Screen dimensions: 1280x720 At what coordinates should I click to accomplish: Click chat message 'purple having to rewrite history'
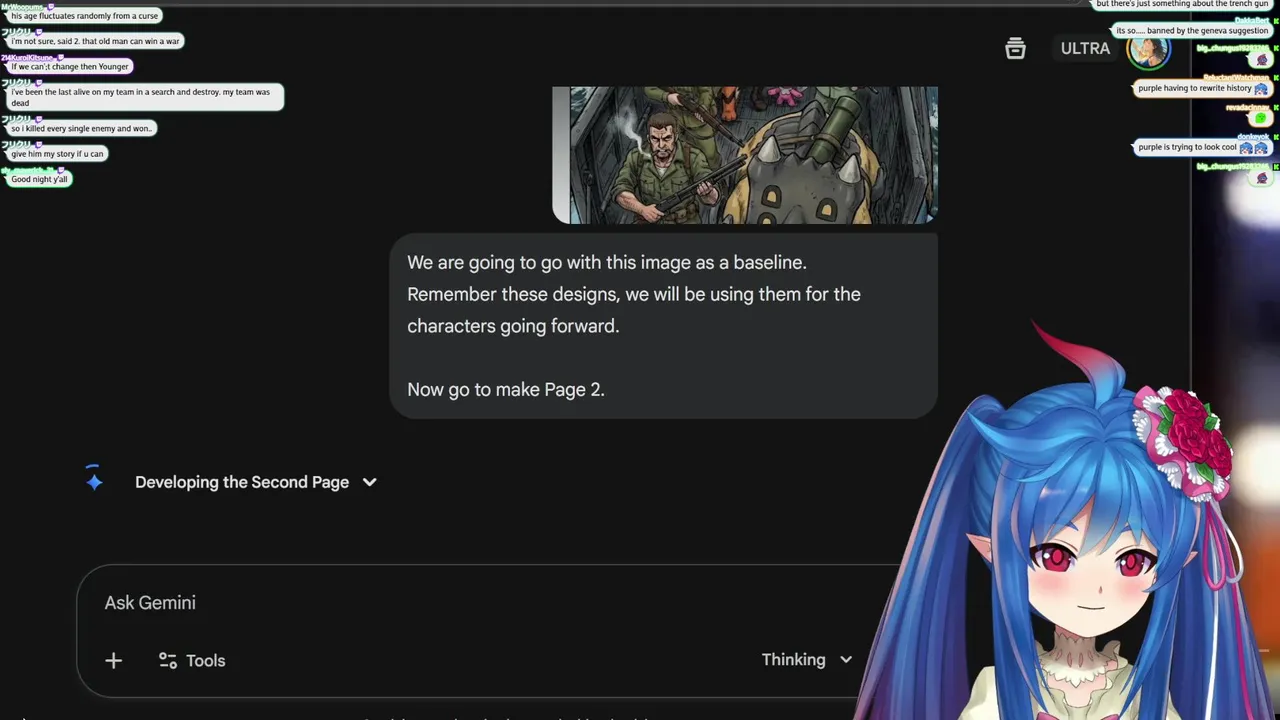tap(1203, 88)
